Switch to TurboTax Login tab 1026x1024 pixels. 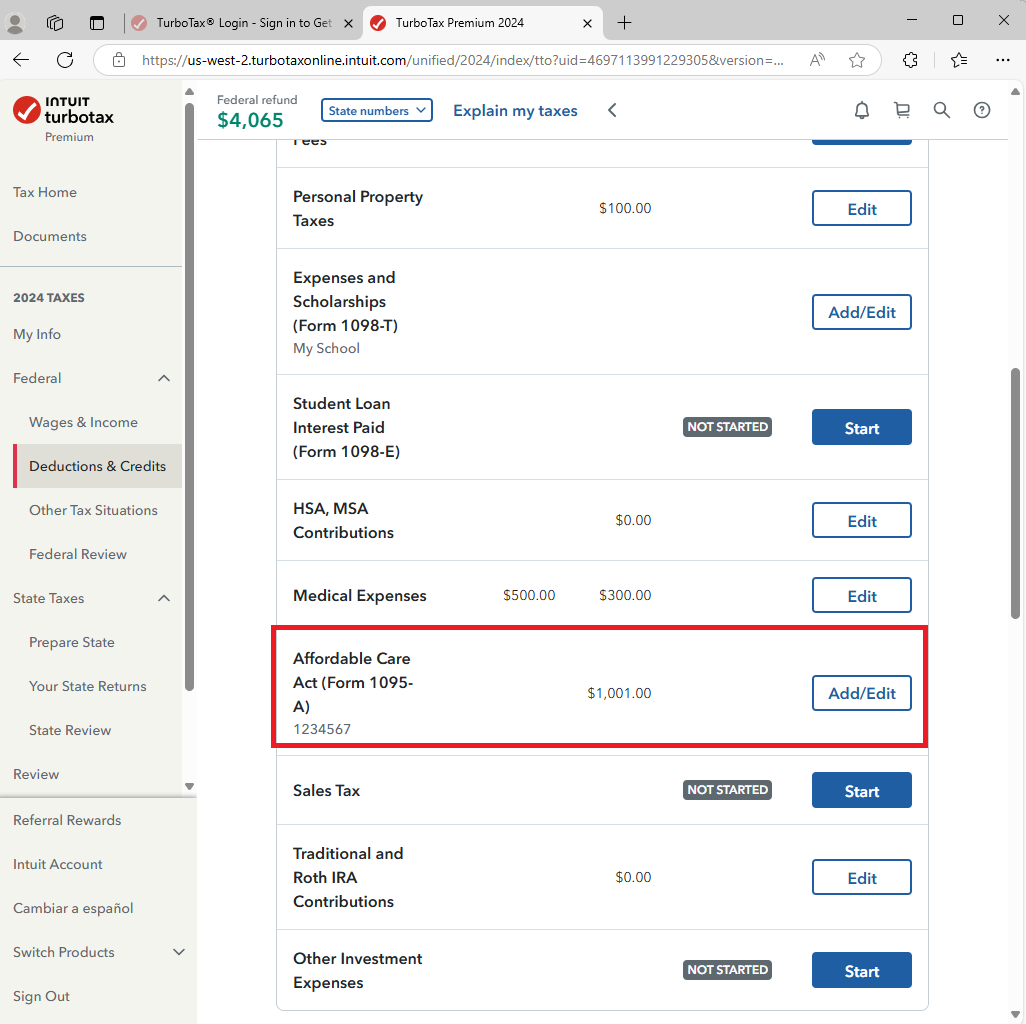coord(242,23)
